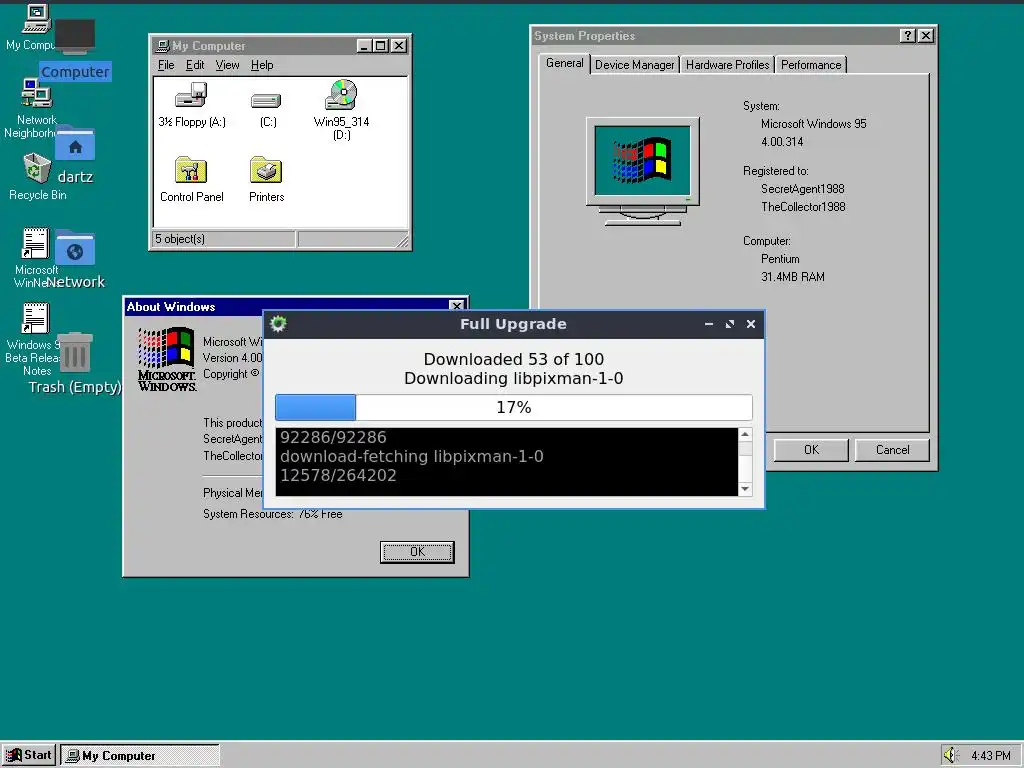Click OK in System Properties
This screenshot has height=768, width=1024.
coord(811,450)
